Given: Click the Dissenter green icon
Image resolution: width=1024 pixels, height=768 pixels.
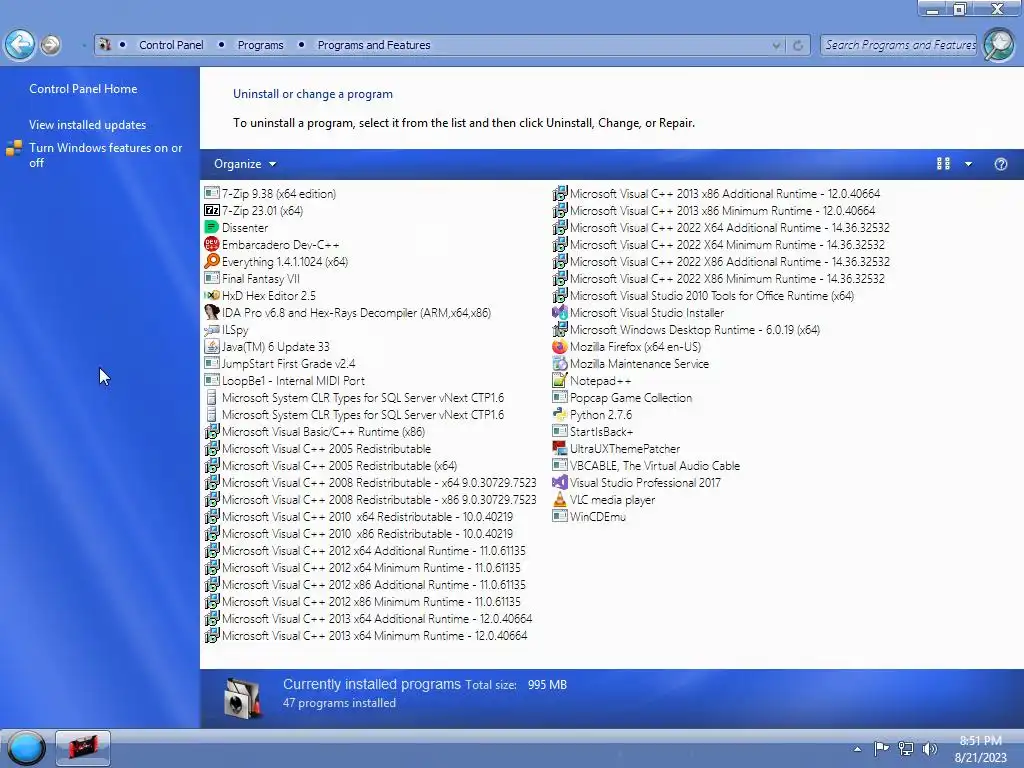Looking at the screenshot, I should tap(212, 227).
